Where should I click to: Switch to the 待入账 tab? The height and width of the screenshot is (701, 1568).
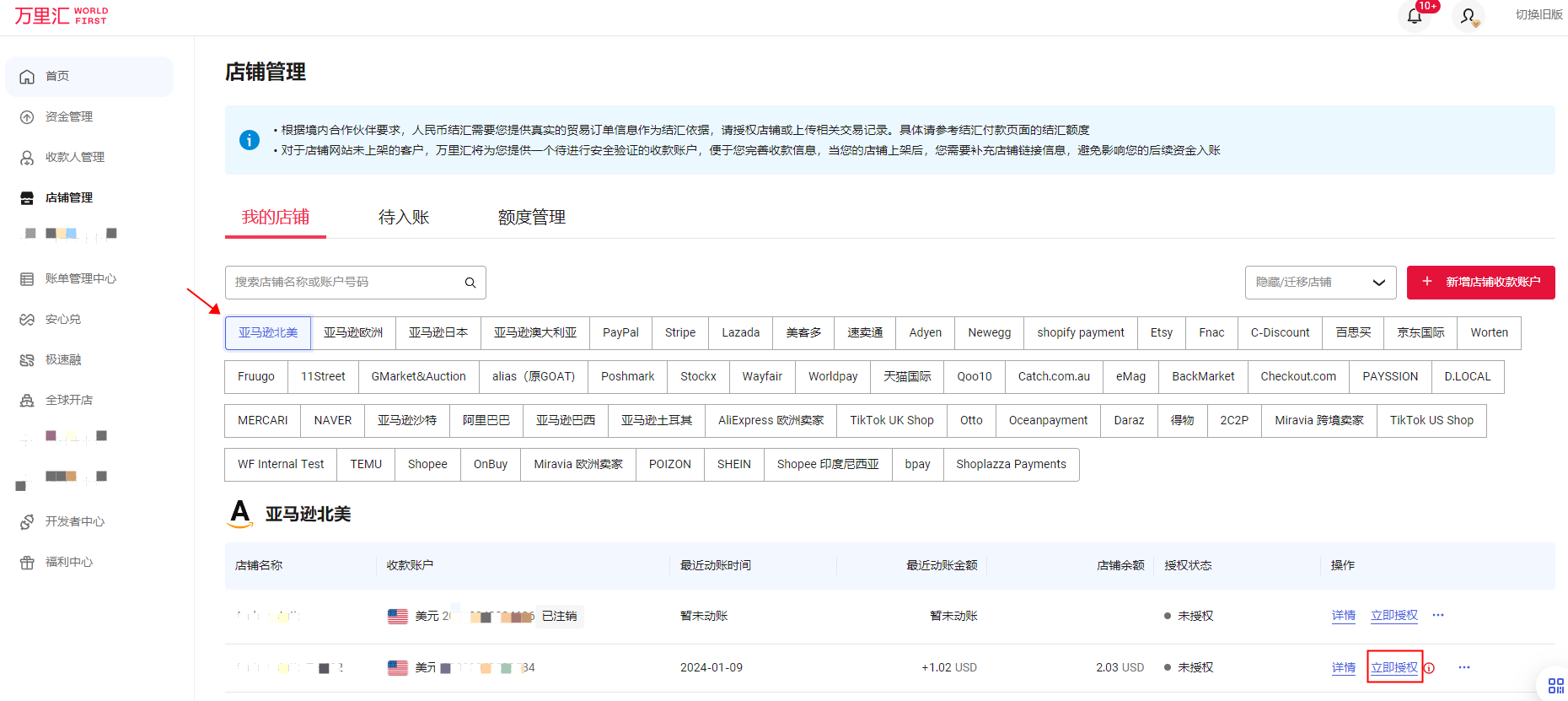pyautogui.click(x=404, y=218)
